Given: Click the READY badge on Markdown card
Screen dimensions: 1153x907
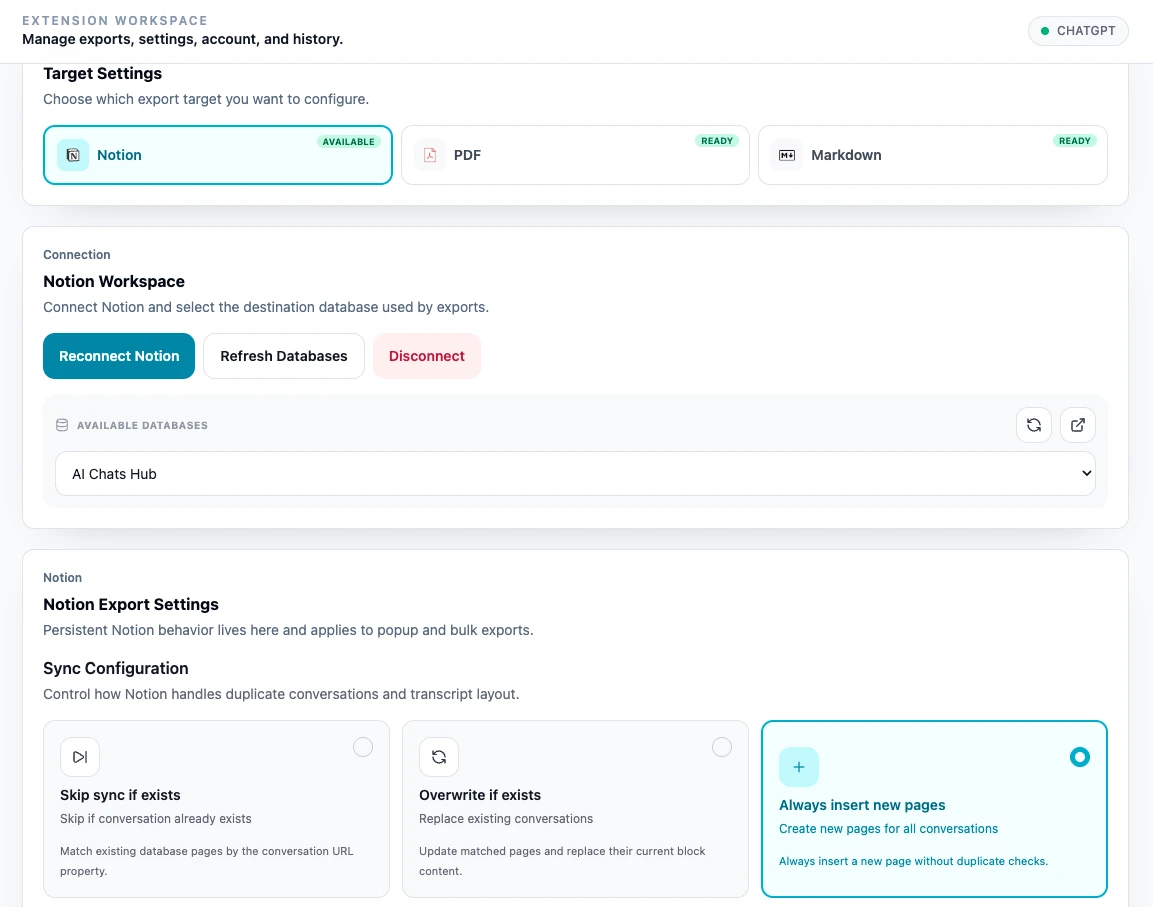Looking at the screenshot, I should [1074, 141].
